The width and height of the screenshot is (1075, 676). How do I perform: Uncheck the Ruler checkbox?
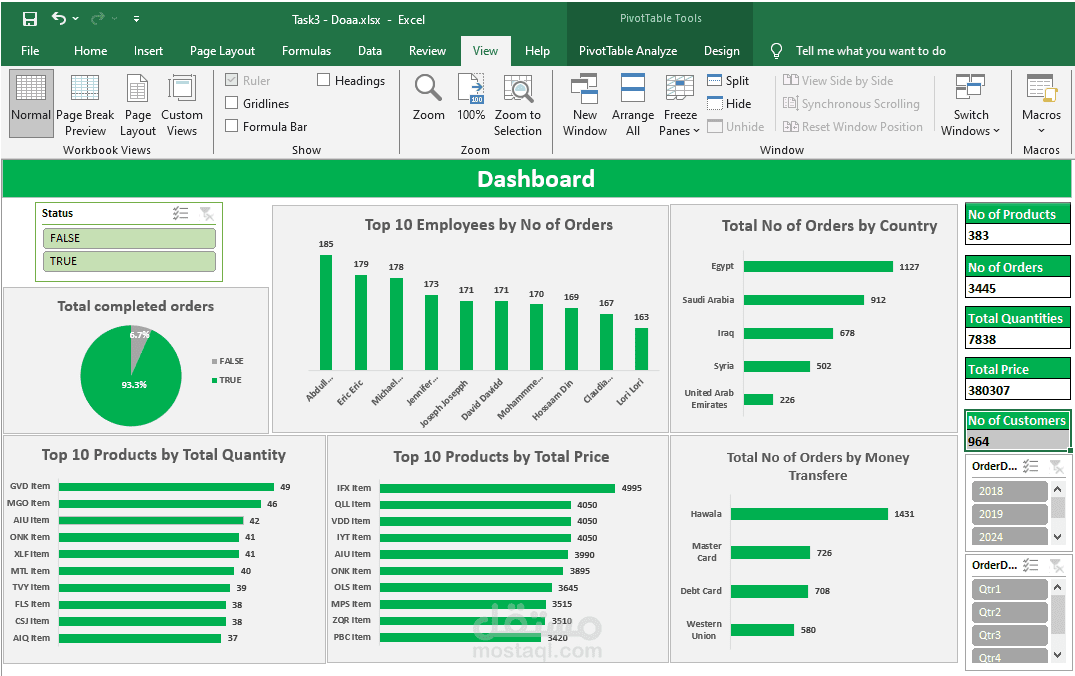tap(231, 80)
